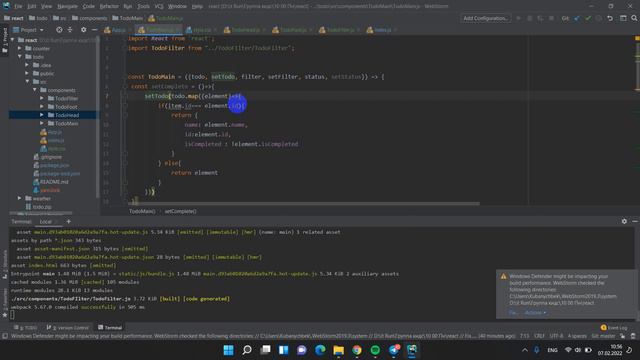Hide the Terminal panel with minus icon
This screenshot has height=360, width=640.
(635, 221)
